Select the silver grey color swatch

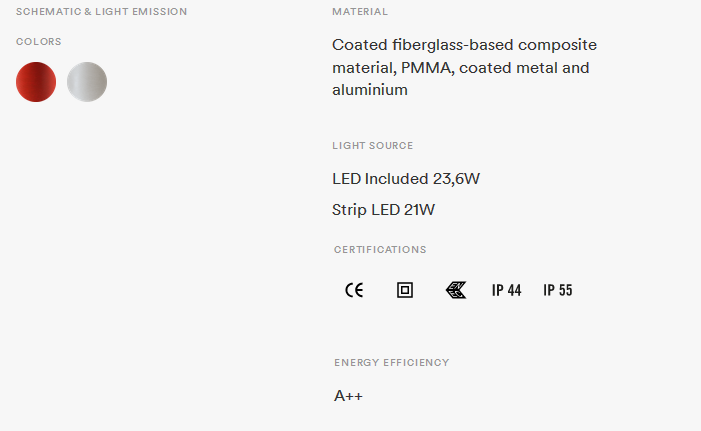87,82
